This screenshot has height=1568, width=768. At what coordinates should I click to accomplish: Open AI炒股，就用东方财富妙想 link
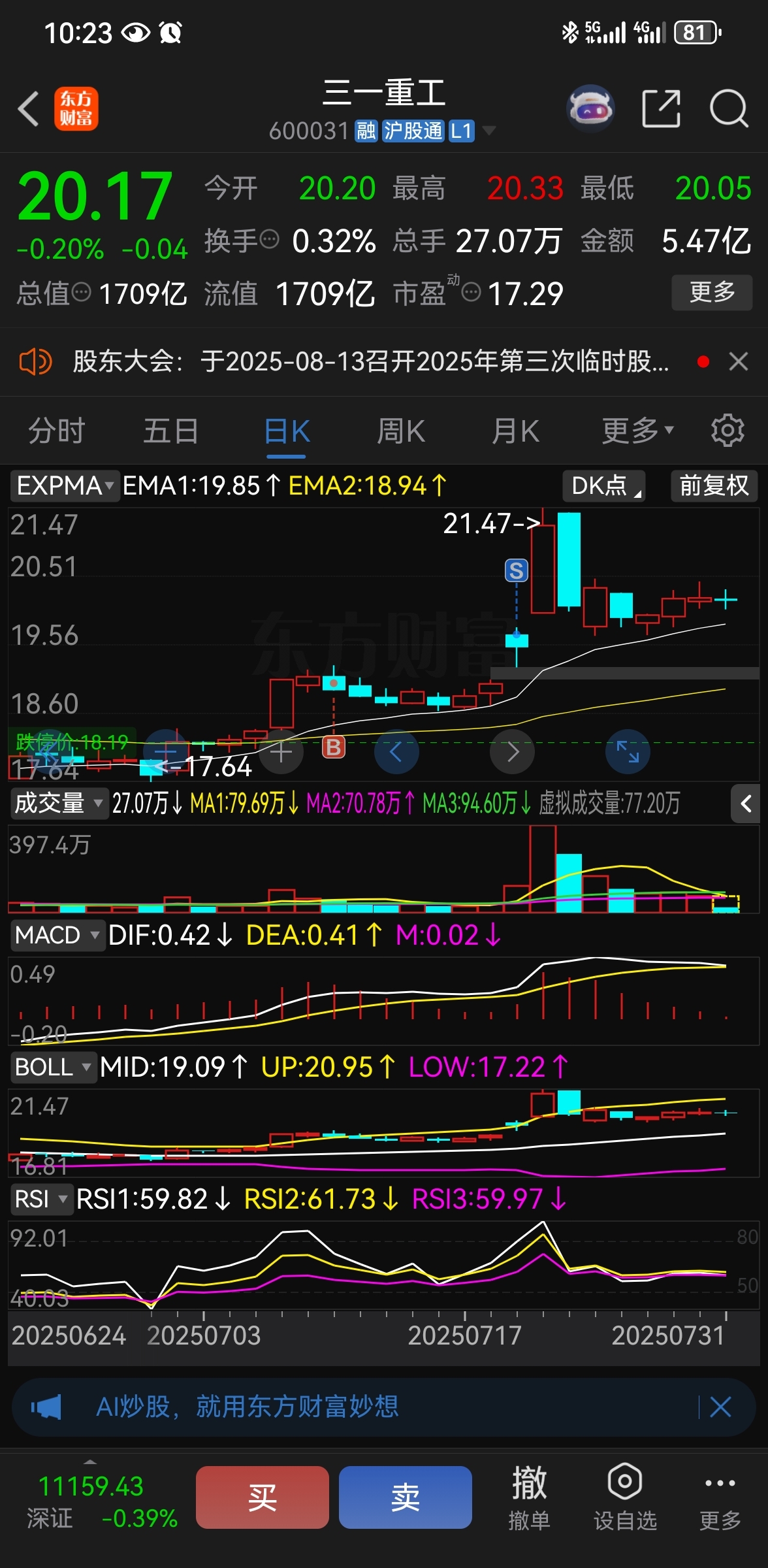pos(248,1406)
